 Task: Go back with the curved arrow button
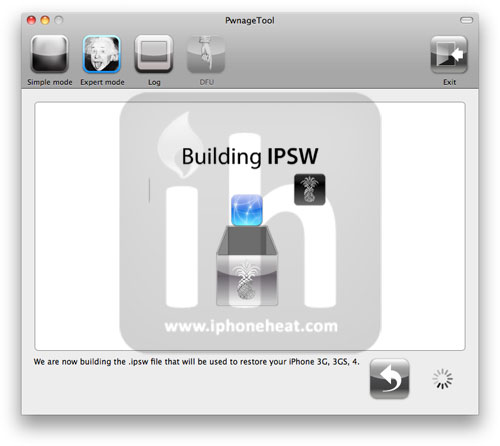pos(389,379)
